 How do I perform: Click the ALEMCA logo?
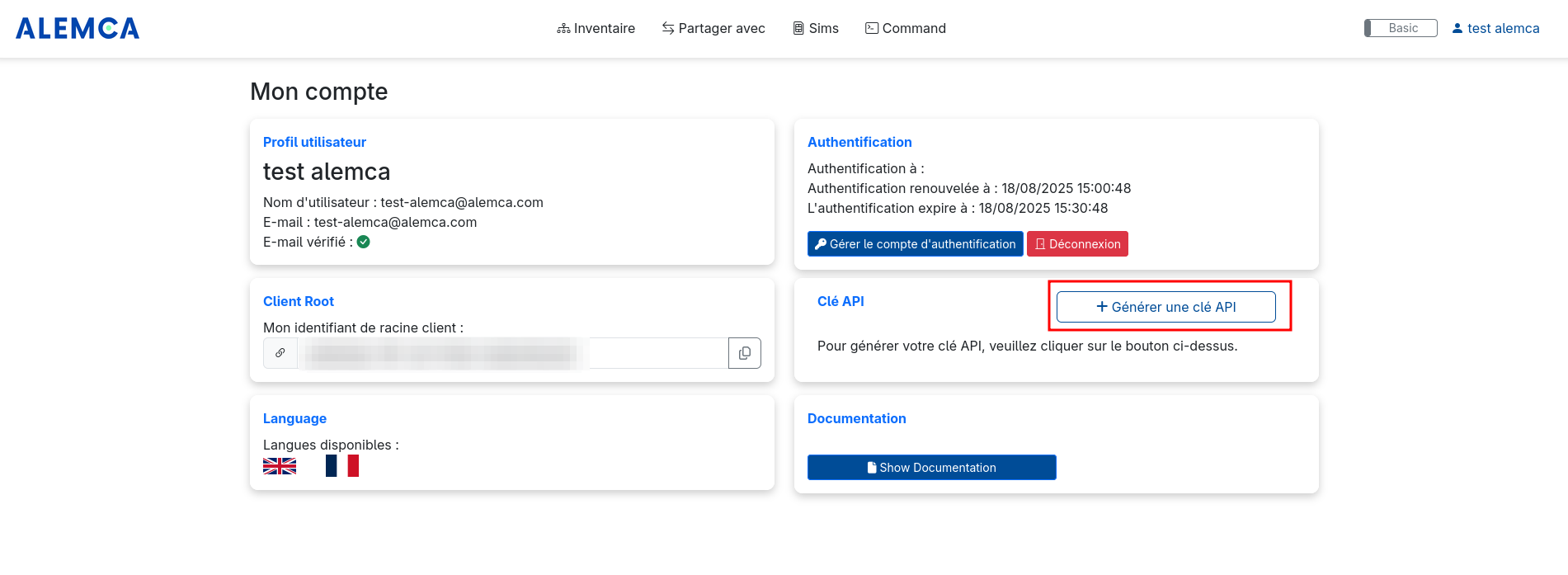click(x=78, y=28)
